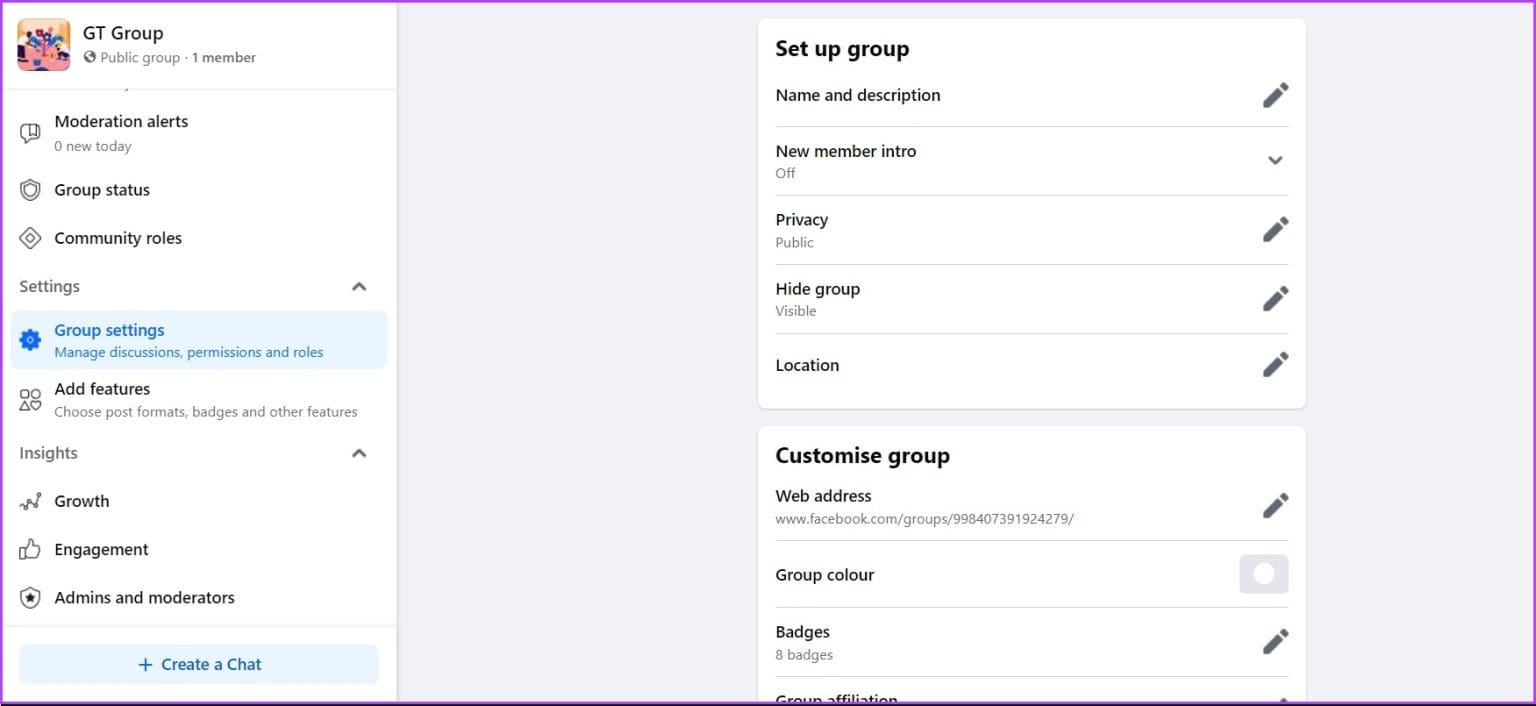Edit Name and description with the pencil icon
Screen dimensions: 1536x706
[x=1276, y=94]
